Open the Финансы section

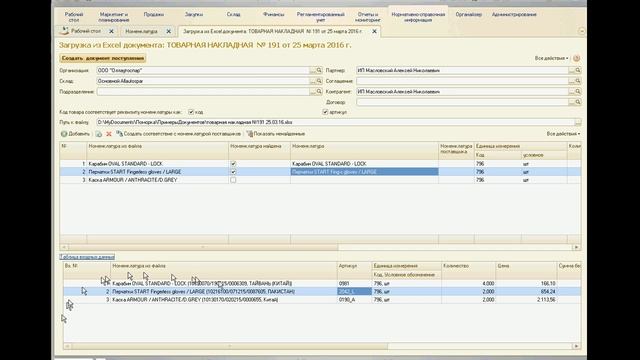click(x=273, y=14)
